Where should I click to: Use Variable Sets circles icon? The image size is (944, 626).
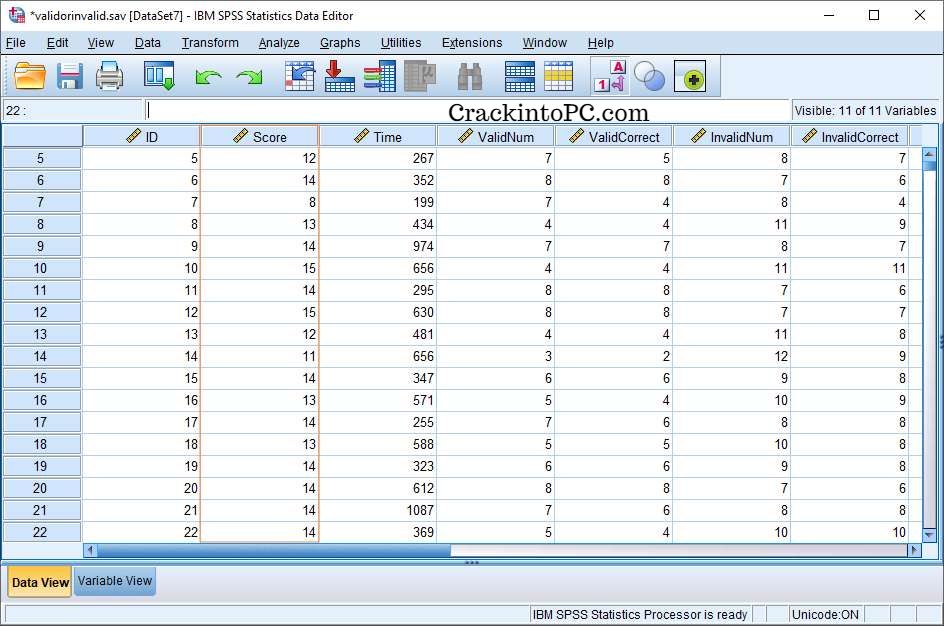point(650,77)
